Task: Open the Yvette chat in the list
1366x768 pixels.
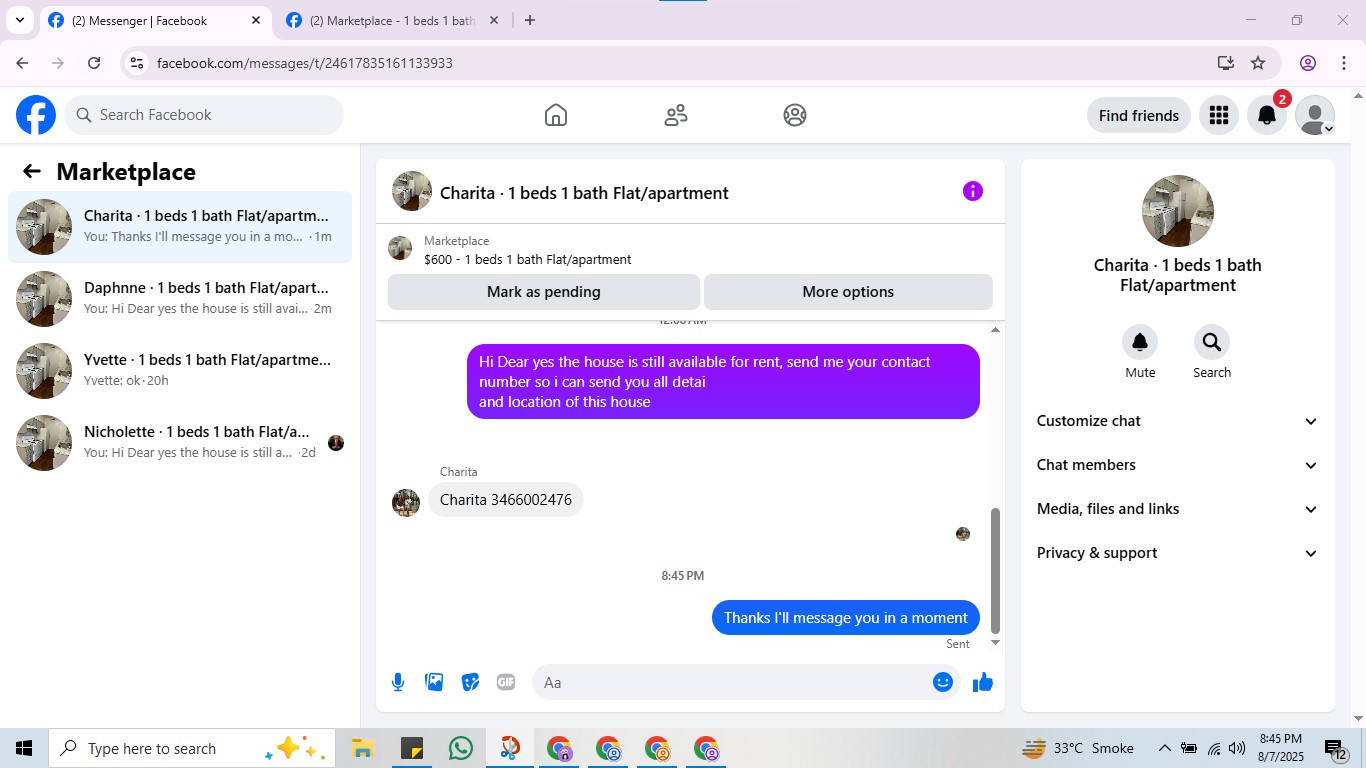Action: (180, 371)
